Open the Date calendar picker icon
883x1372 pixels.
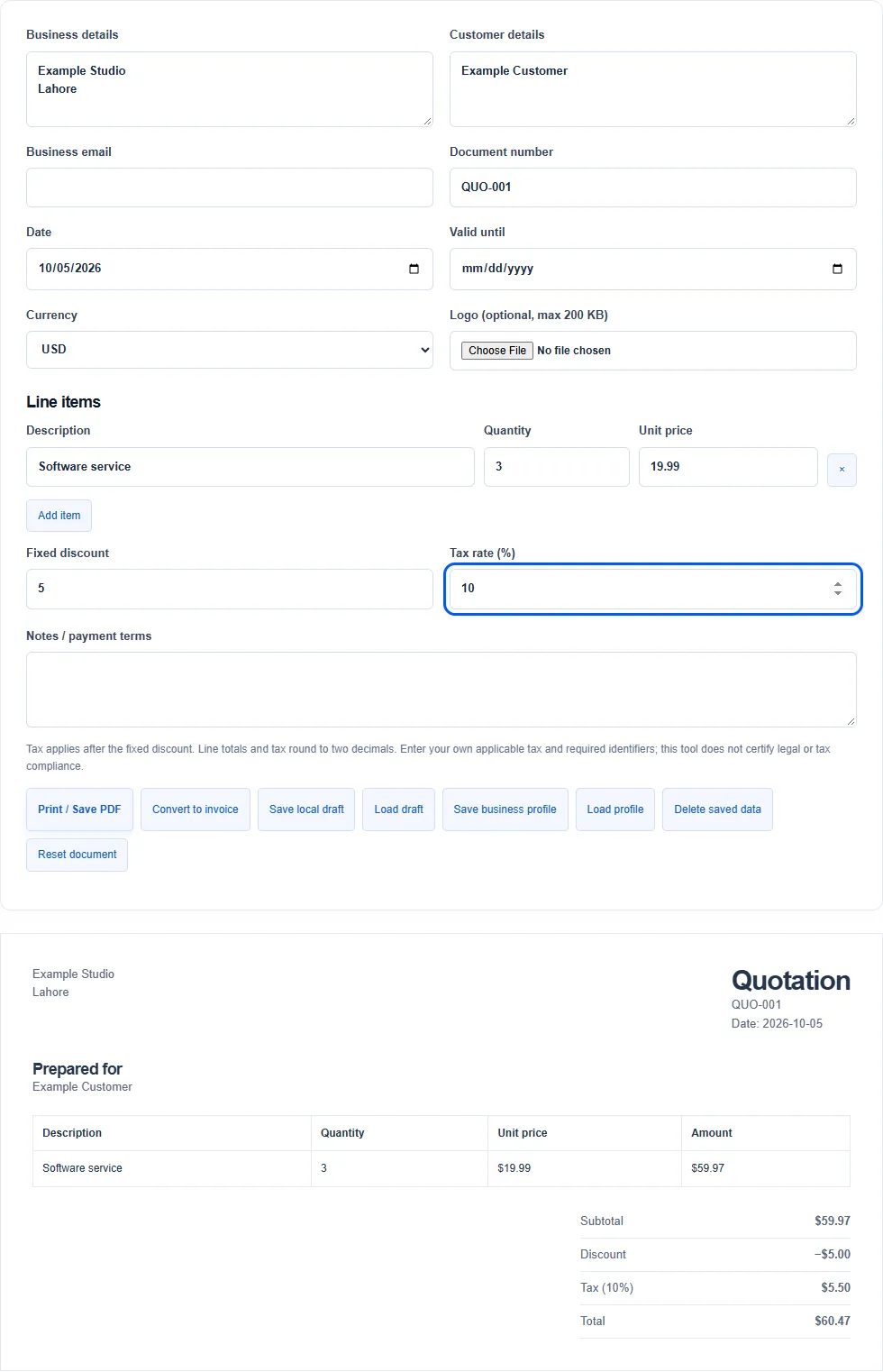click(414, 269)
